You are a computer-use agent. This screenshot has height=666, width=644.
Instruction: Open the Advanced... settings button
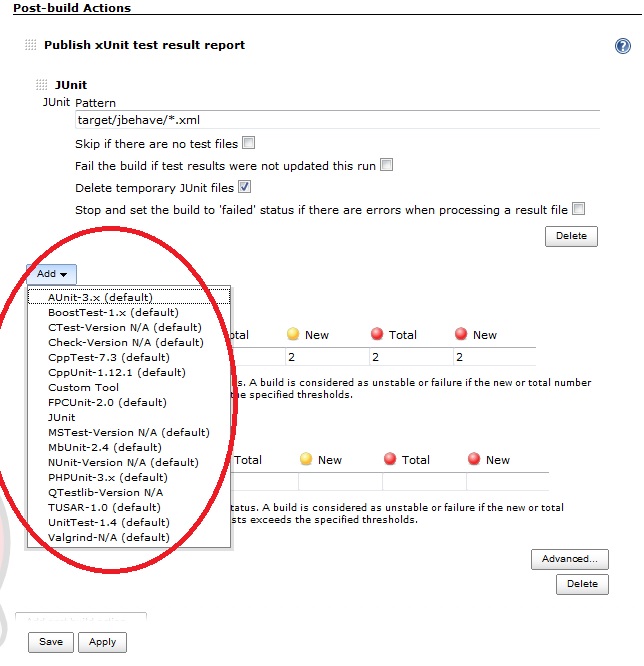coord(569,559)
